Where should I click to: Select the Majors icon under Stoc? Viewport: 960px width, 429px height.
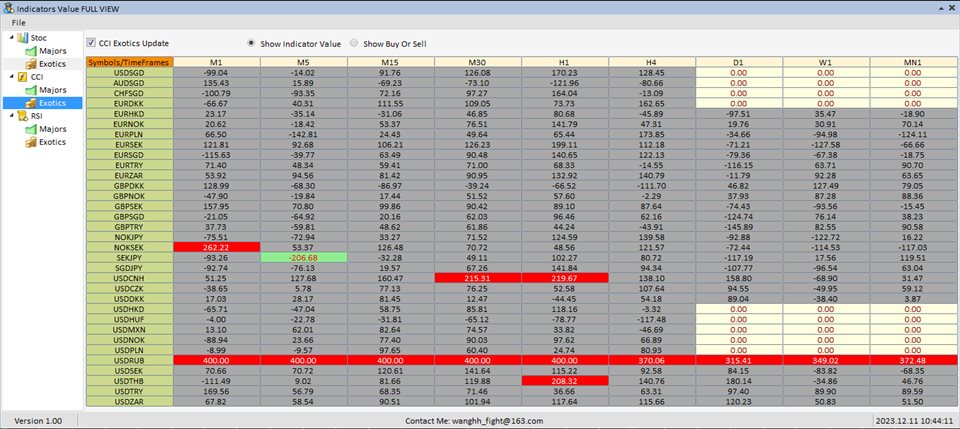coord(31,51)
